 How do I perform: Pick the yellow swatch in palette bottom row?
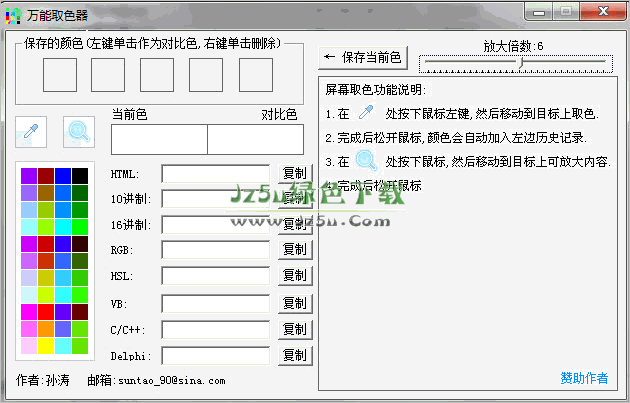coord(46,346)
